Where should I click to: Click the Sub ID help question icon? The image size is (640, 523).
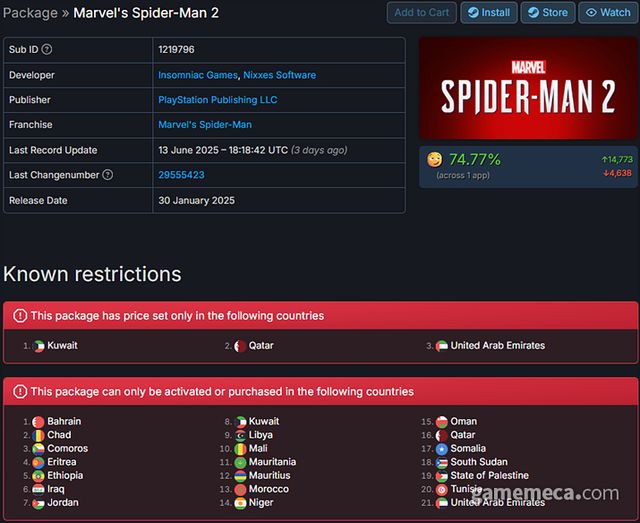pyautogui.click(x=47, y=49)
